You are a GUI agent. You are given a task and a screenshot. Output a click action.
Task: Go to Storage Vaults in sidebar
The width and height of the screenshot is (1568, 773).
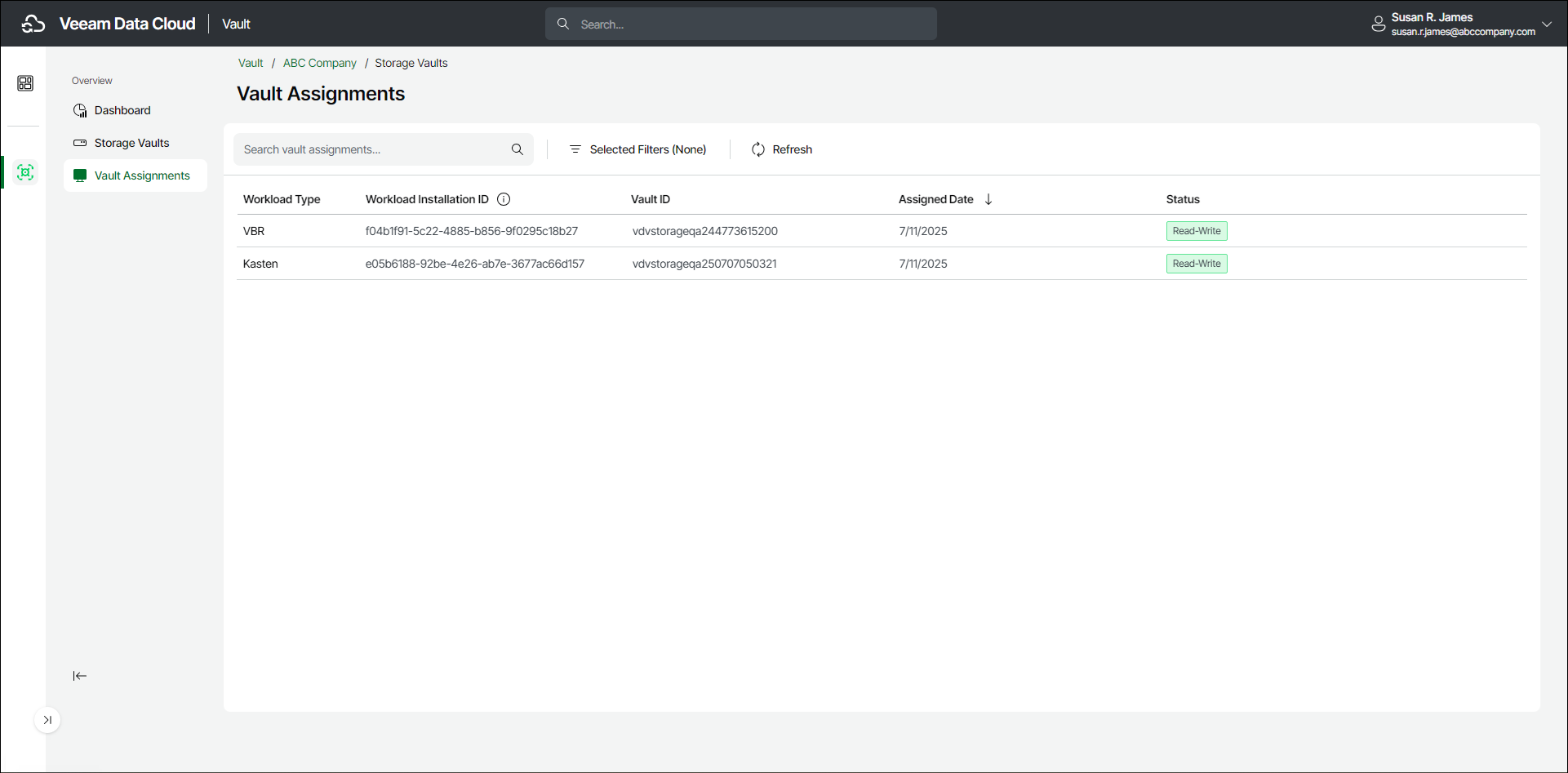click(x=132, y=143)
